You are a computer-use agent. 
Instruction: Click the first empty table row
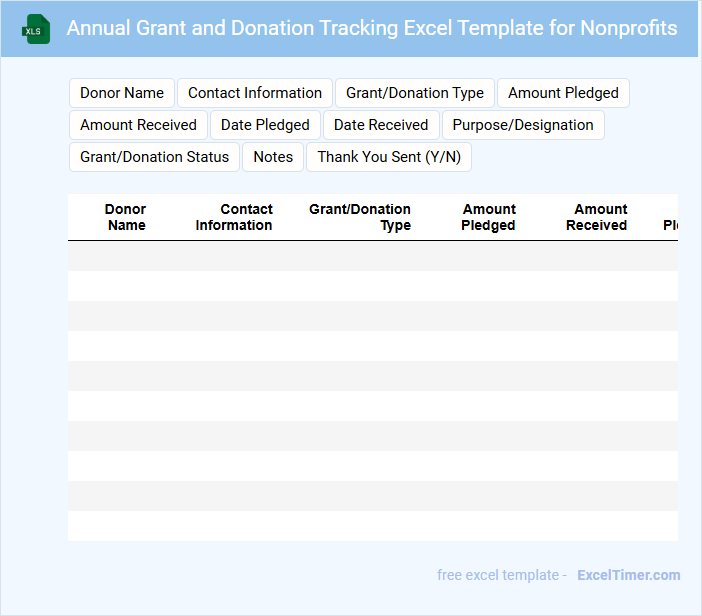[372, 256]
